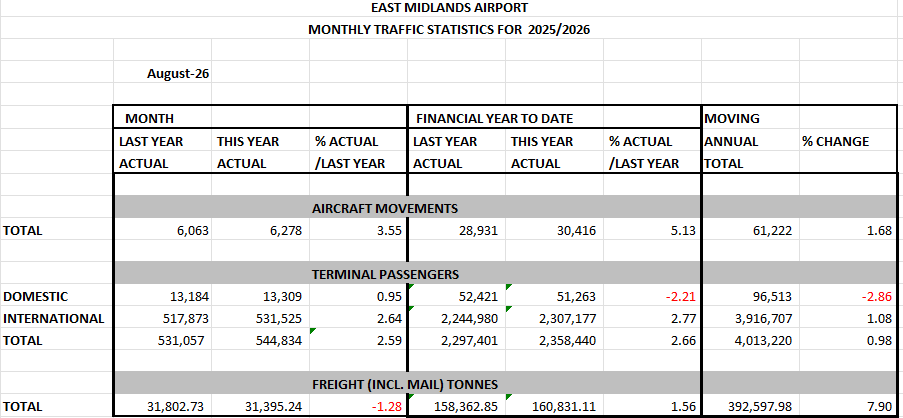Select international year-to-date value 2,307,177
Viewport: 903px width, 418px height.
pos(568,318)
